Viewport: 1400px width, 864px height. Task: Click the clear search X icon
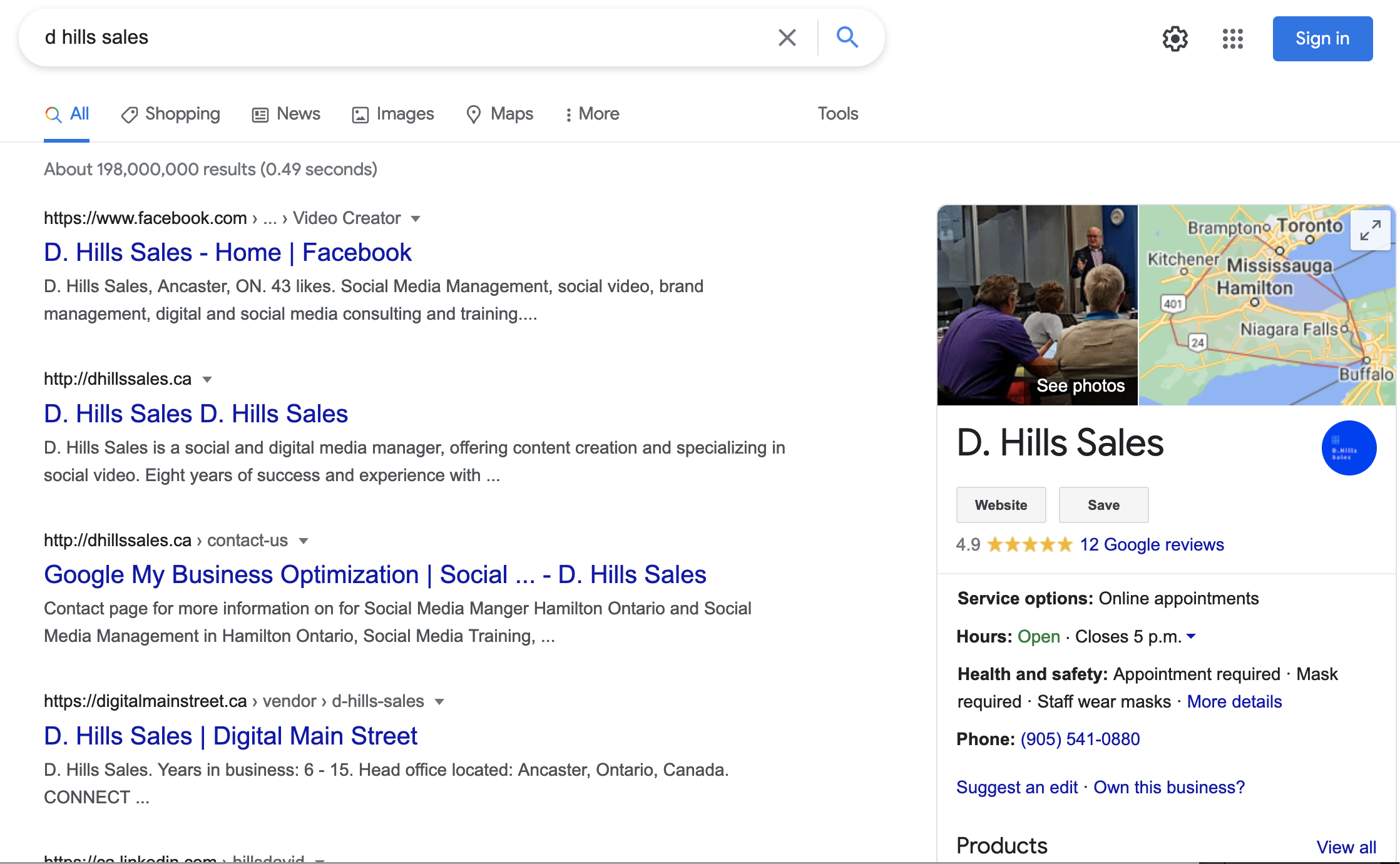(786, 38)
